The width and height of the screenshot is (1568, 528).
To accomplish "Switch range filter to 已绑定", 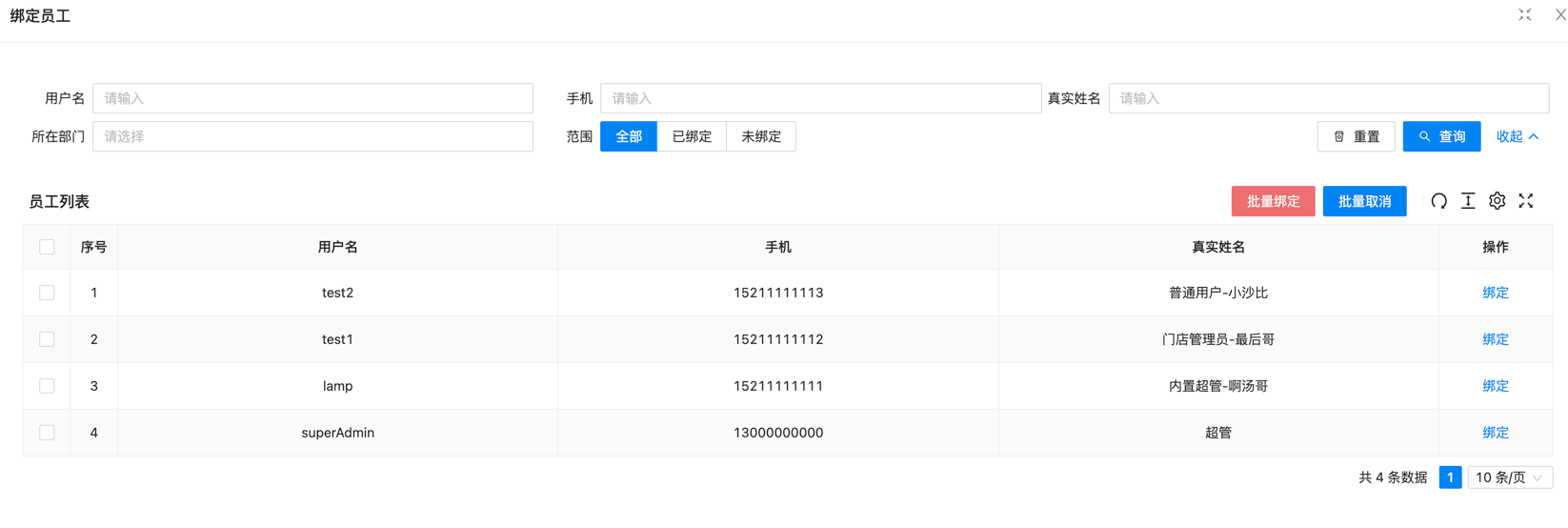I will [x=692, y=136].
